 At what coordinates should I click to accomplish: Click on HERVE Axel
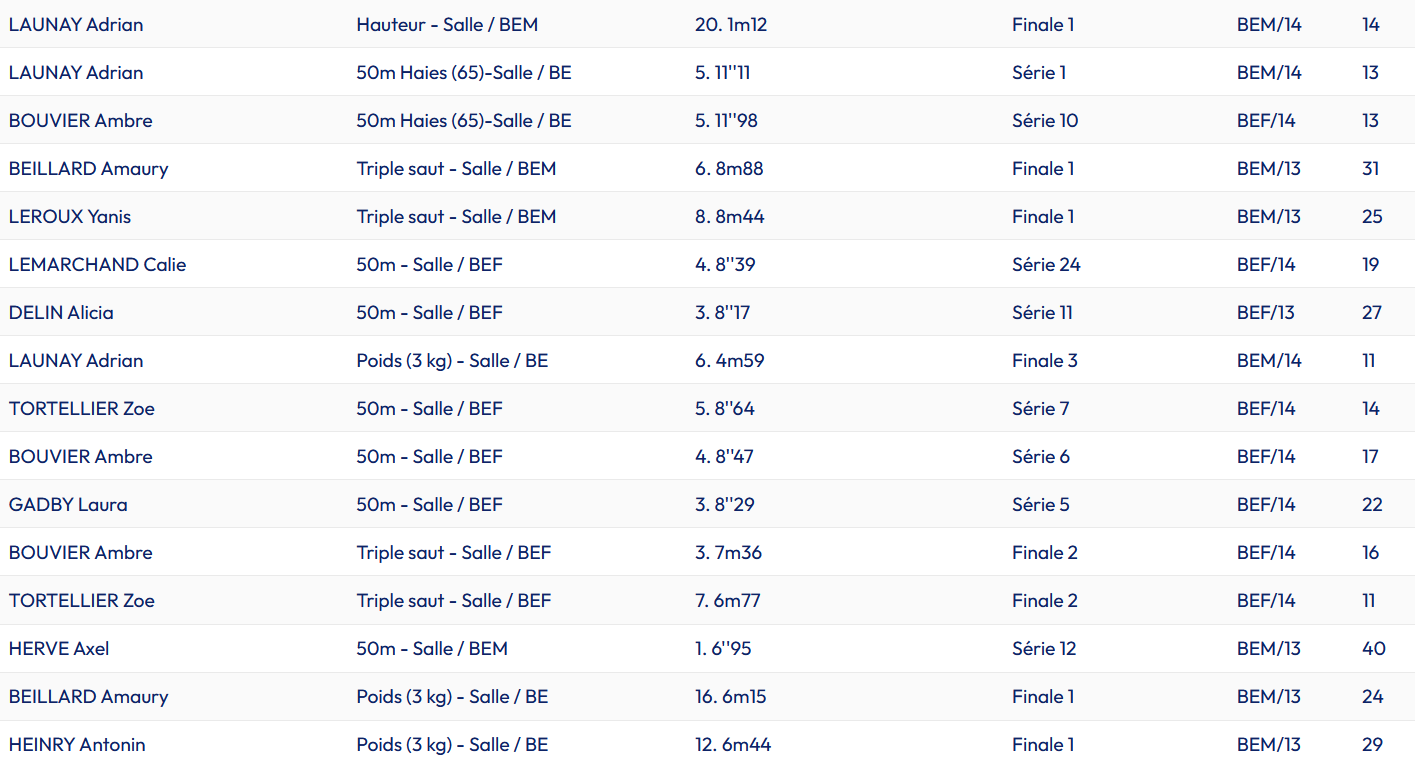(59, 649)
